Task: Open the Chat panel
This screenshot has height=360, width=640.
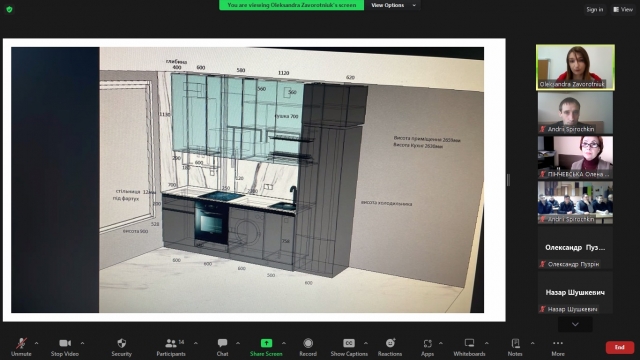Action: tap(222, 347)
